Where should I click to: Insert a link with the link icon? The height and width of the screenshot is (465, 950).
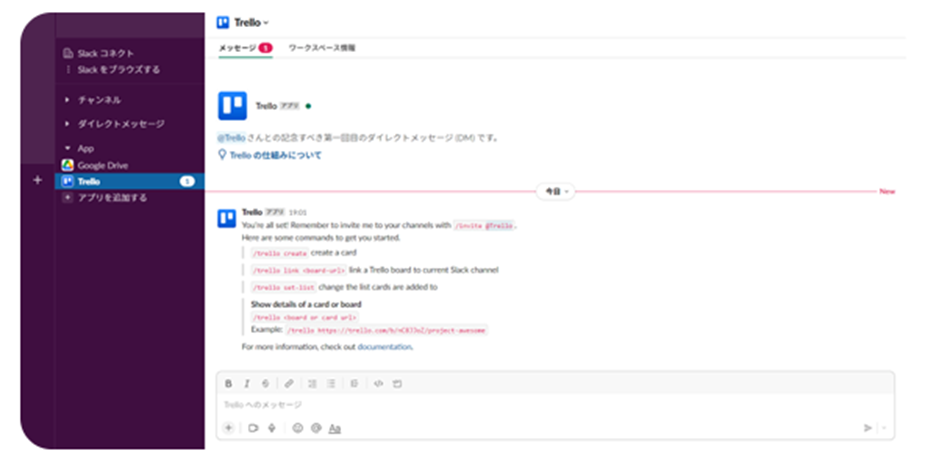coord(289,384)
